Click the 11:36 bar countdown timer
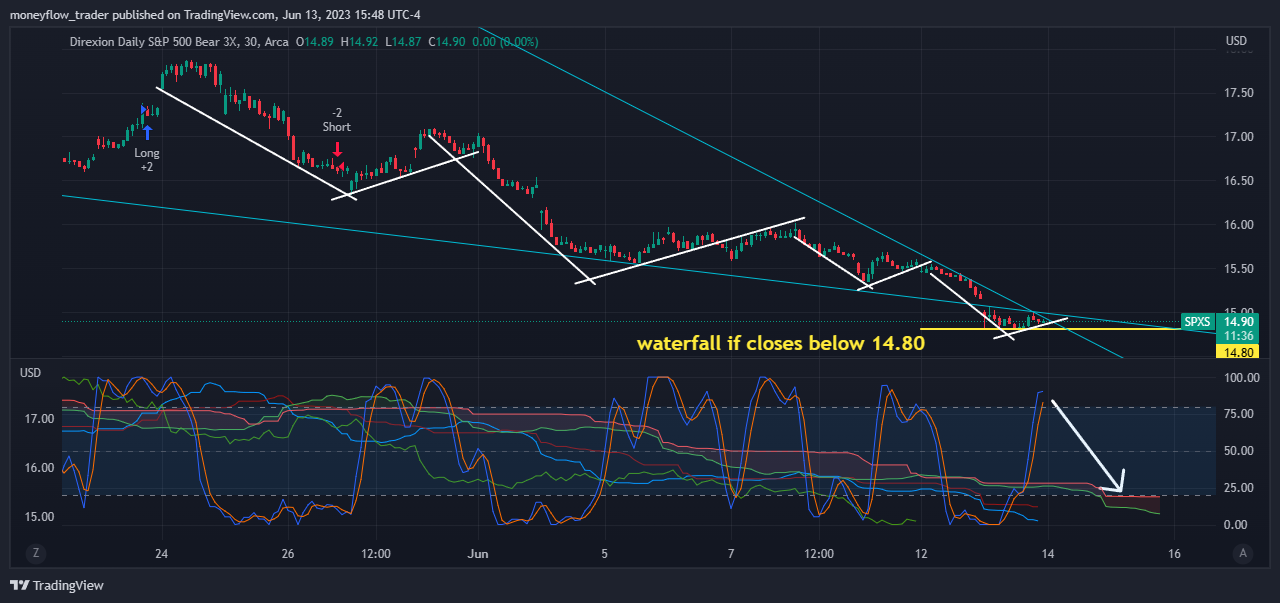The height and width of the screenshot is (603, 1280). pyautogui.click(x=1238, y=336)
